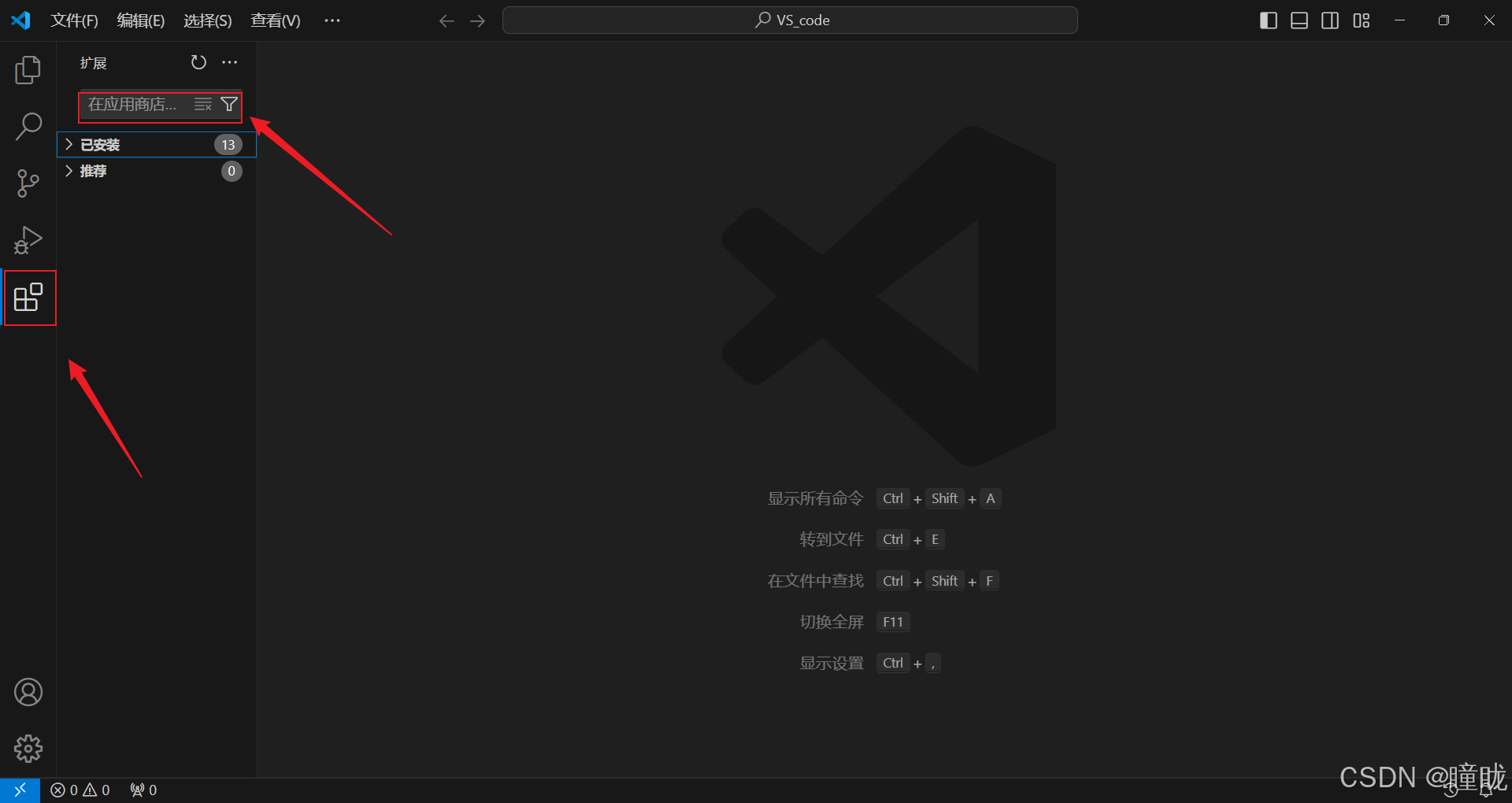Click the recommended count badge 0
The width and height of the screenshot is (1512, 803).
pyautogui.click(x=232, y=171)
